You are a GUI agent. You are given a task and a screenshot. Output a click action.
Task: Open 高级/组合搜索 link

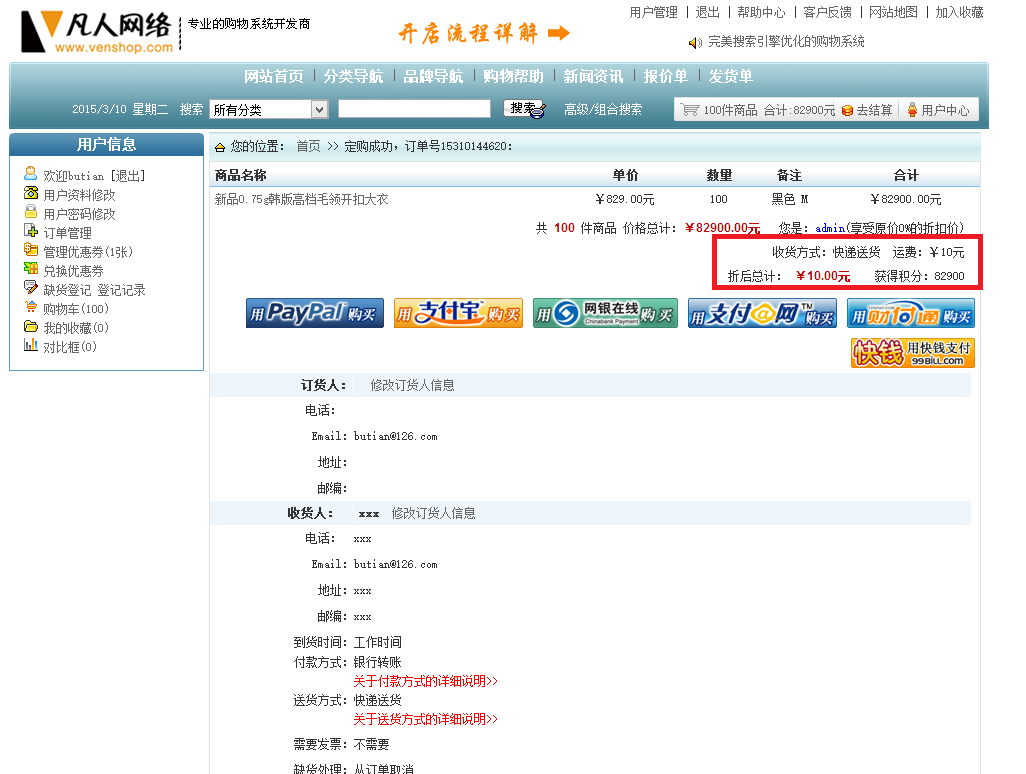click(603, 110)
